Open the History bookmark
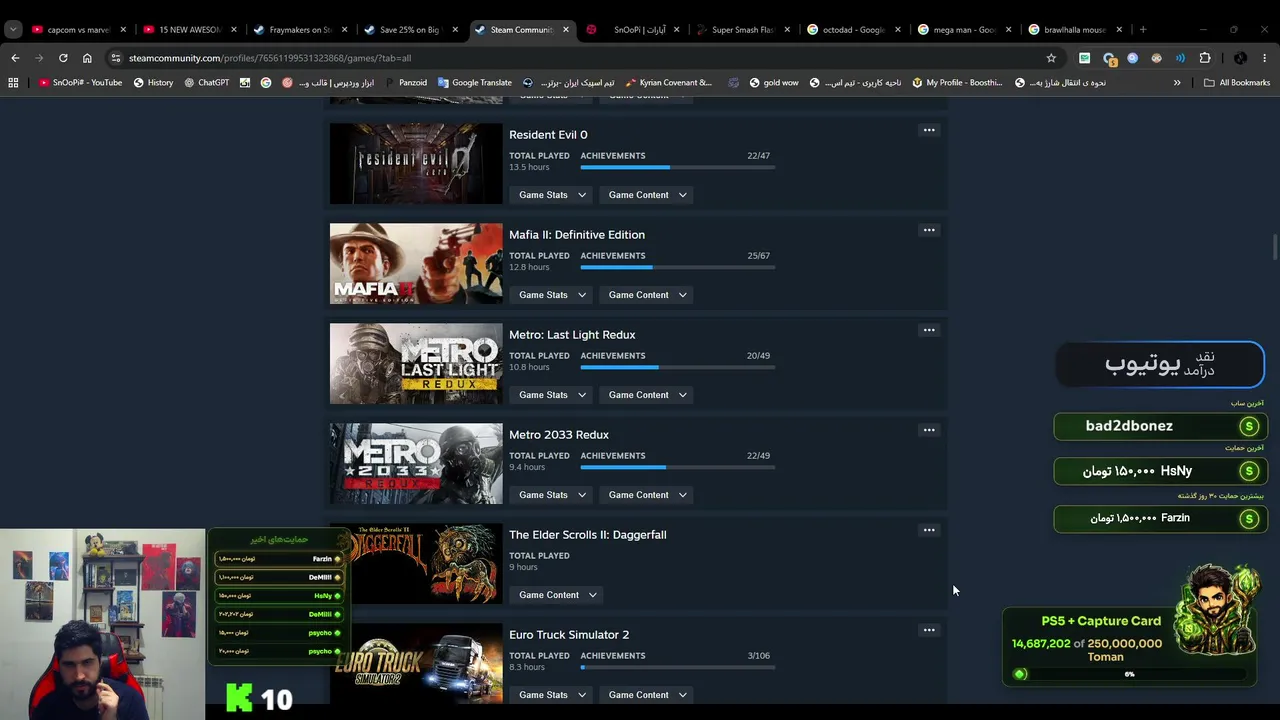Viewport: 1280px width, 720px height. (x=153, y=83)
